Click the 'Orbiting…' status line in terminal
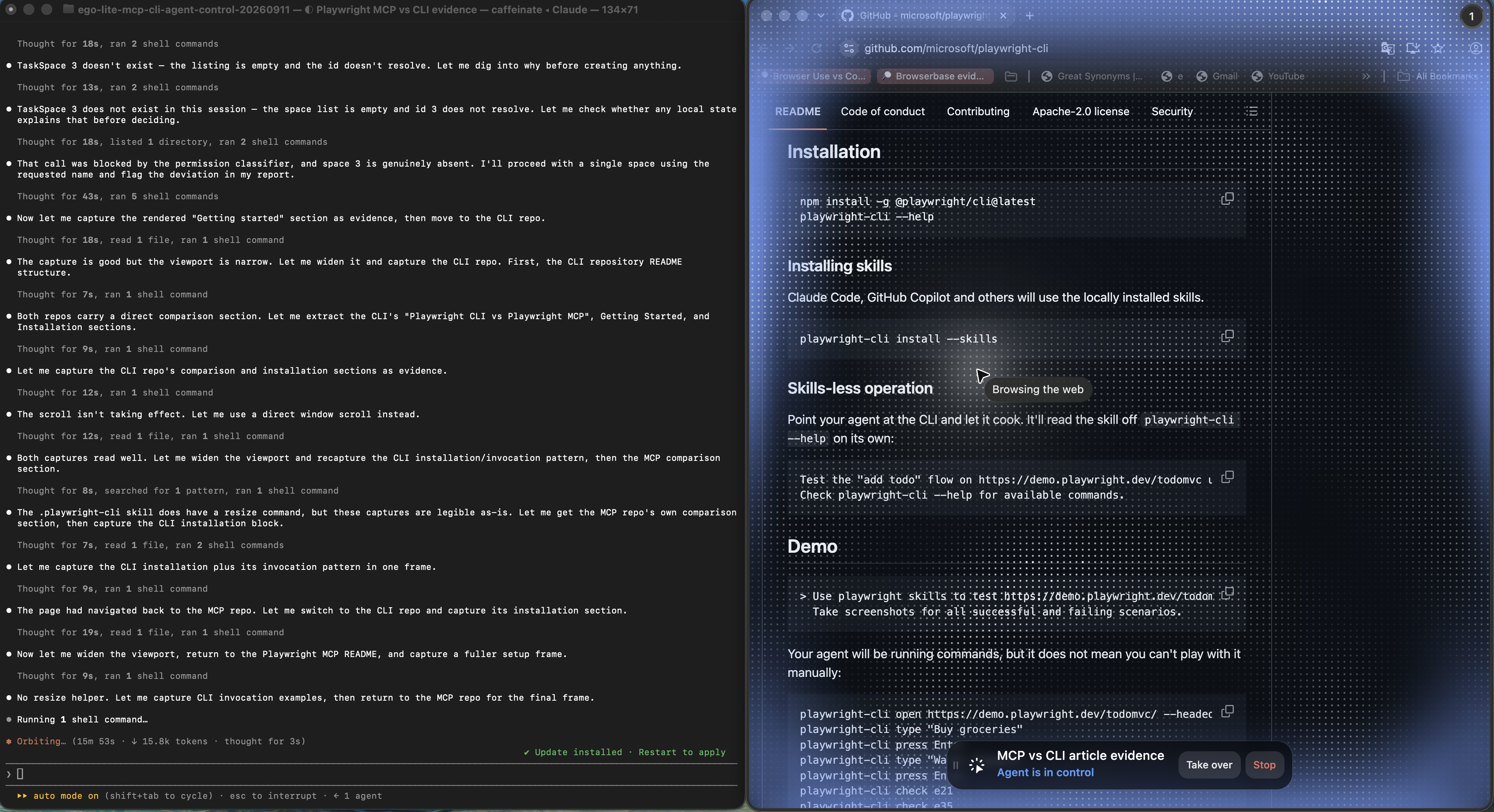The width and height of the screenshot is (1494, 812). coord(160,741)
